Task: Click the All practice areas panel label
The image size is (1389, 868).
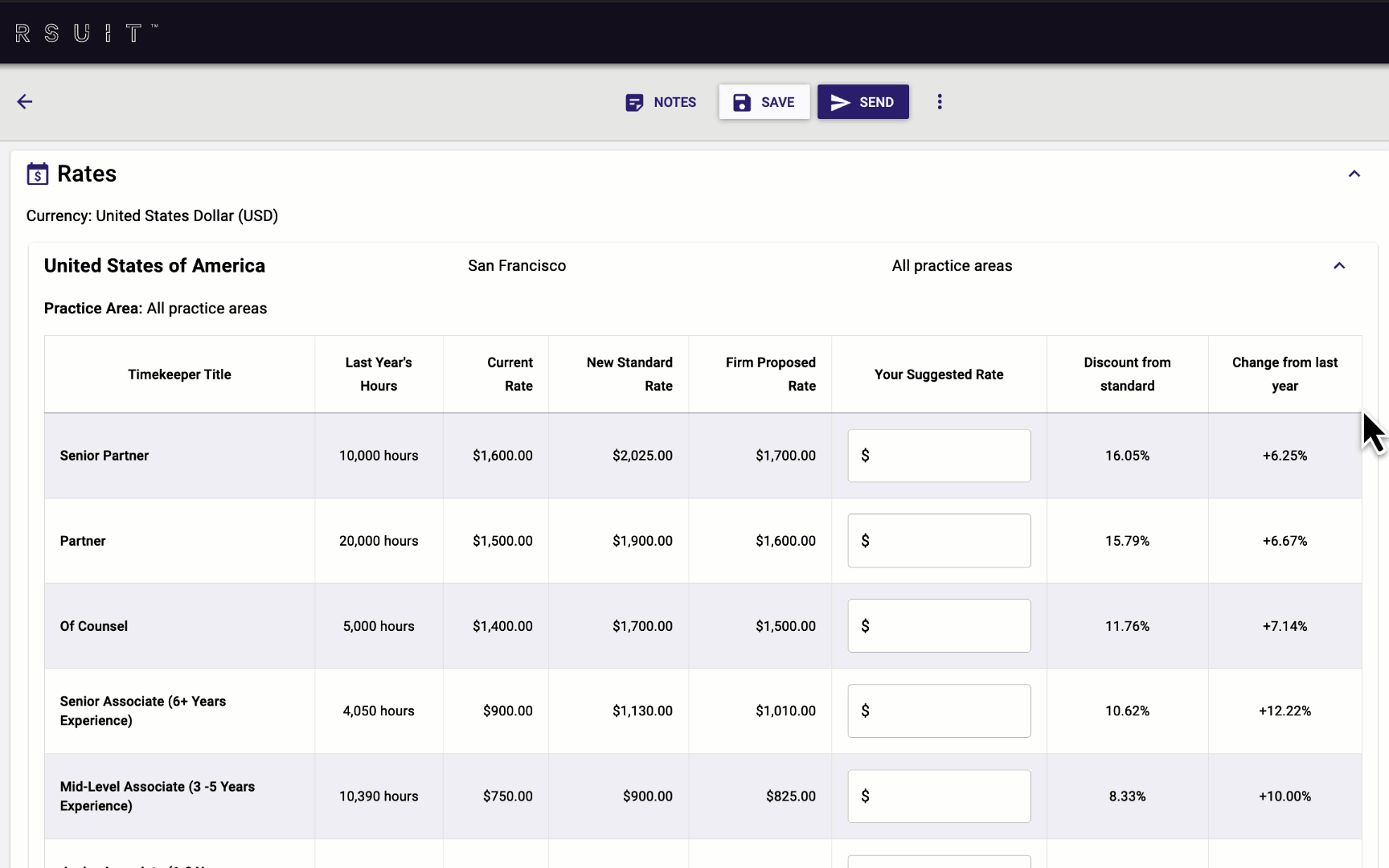Action: tap(952, 266)
